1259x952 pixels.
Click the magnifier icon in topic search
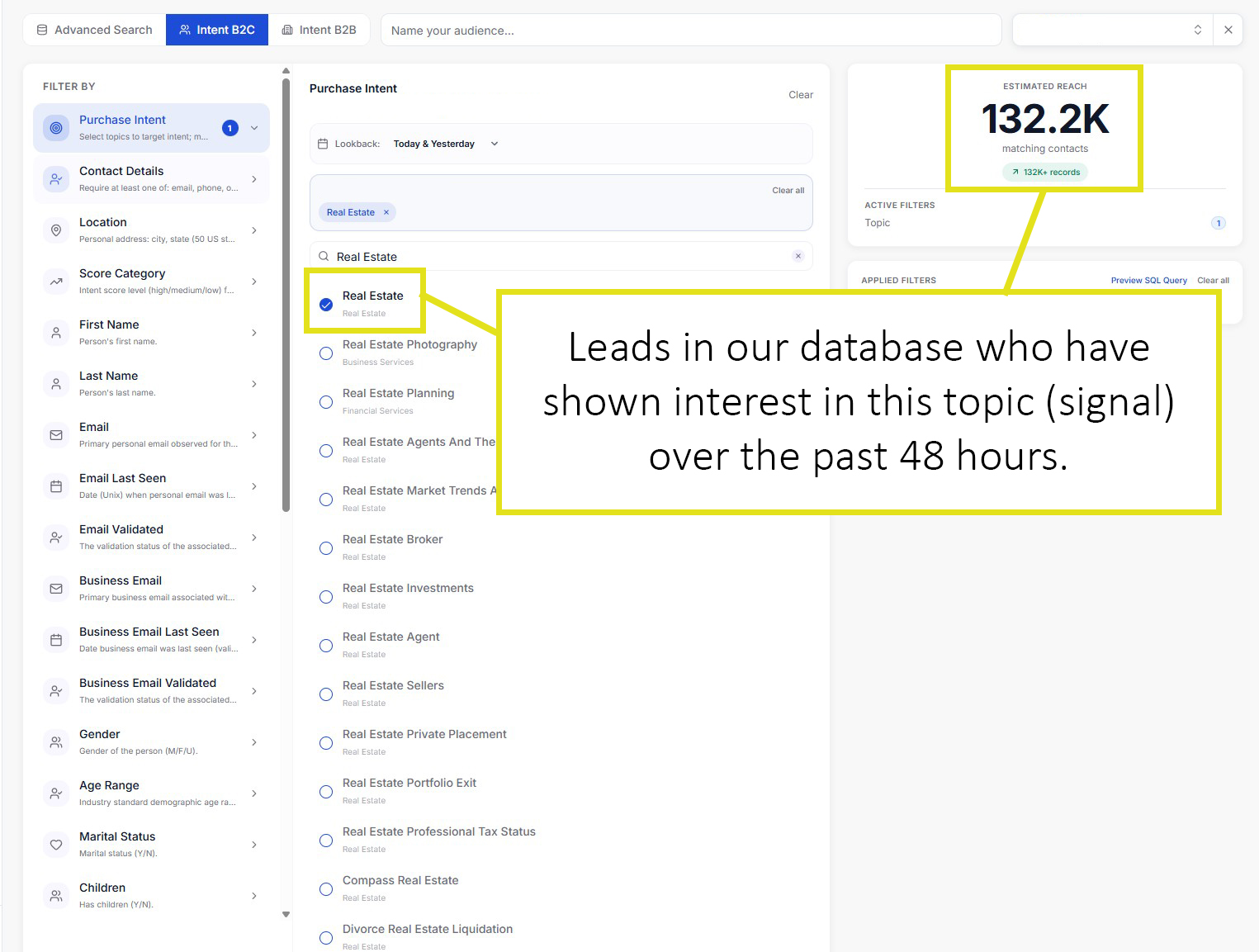(x=324, y=256)
